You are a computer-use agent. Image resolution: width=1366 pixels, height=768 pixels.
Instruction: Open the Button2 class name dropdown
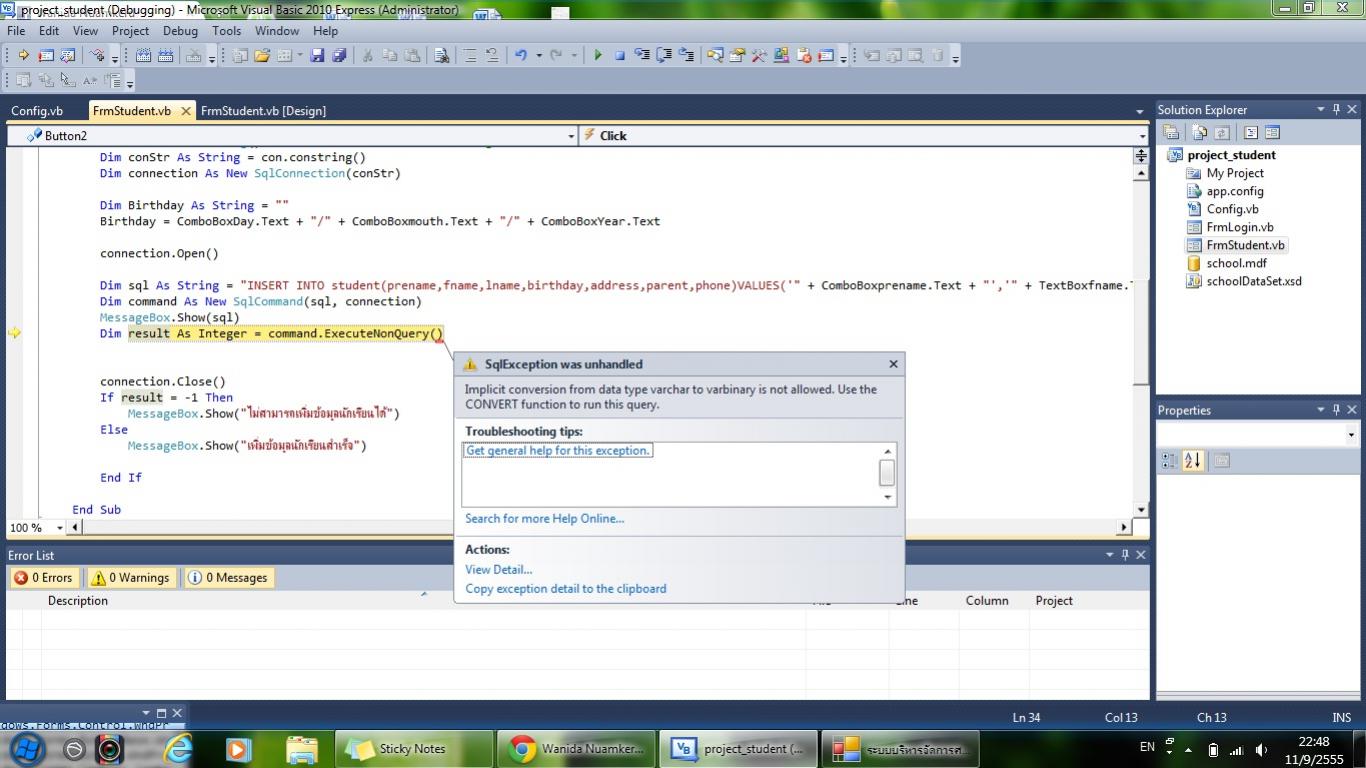pyautogui.click(x=571, y=136)
